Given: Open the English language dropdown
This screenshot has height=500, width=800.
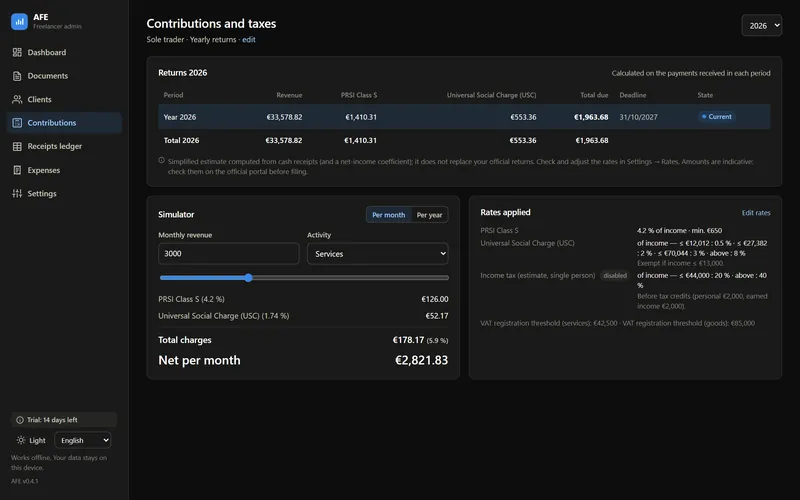Looking at the screenshot, I should coord(83,440).
